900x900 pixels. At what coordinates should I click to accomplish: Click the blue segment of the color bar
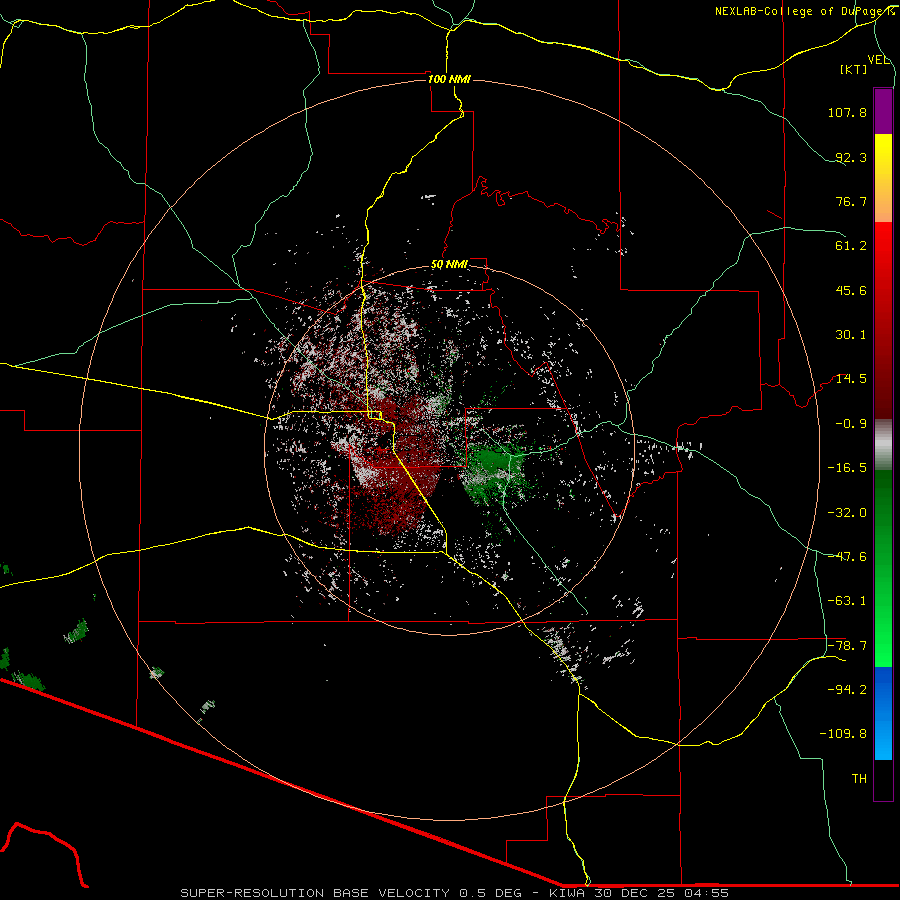(883, 713)
